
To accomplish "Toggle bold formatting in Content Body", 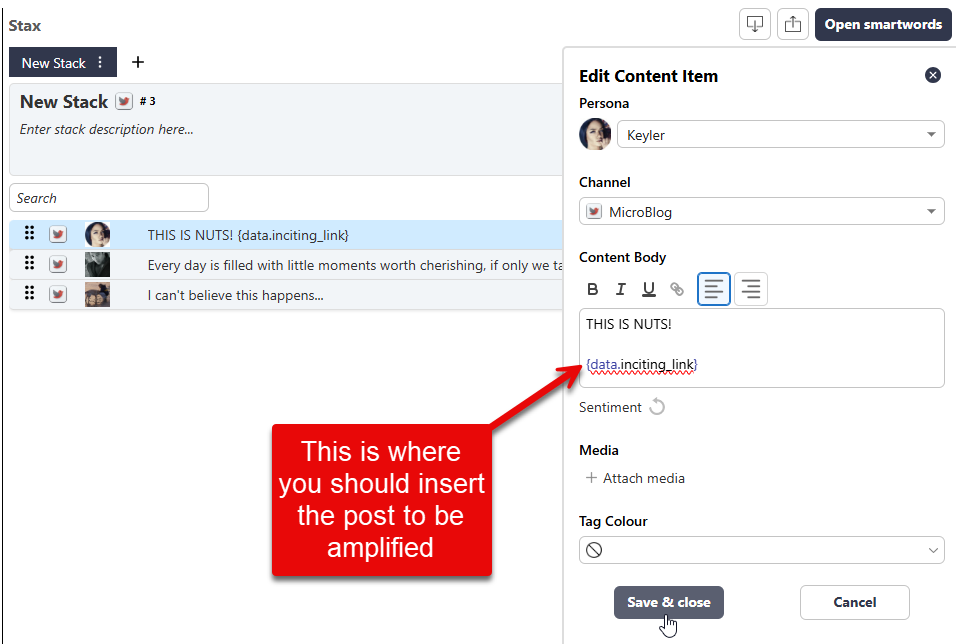I will (x=593, y=289).
